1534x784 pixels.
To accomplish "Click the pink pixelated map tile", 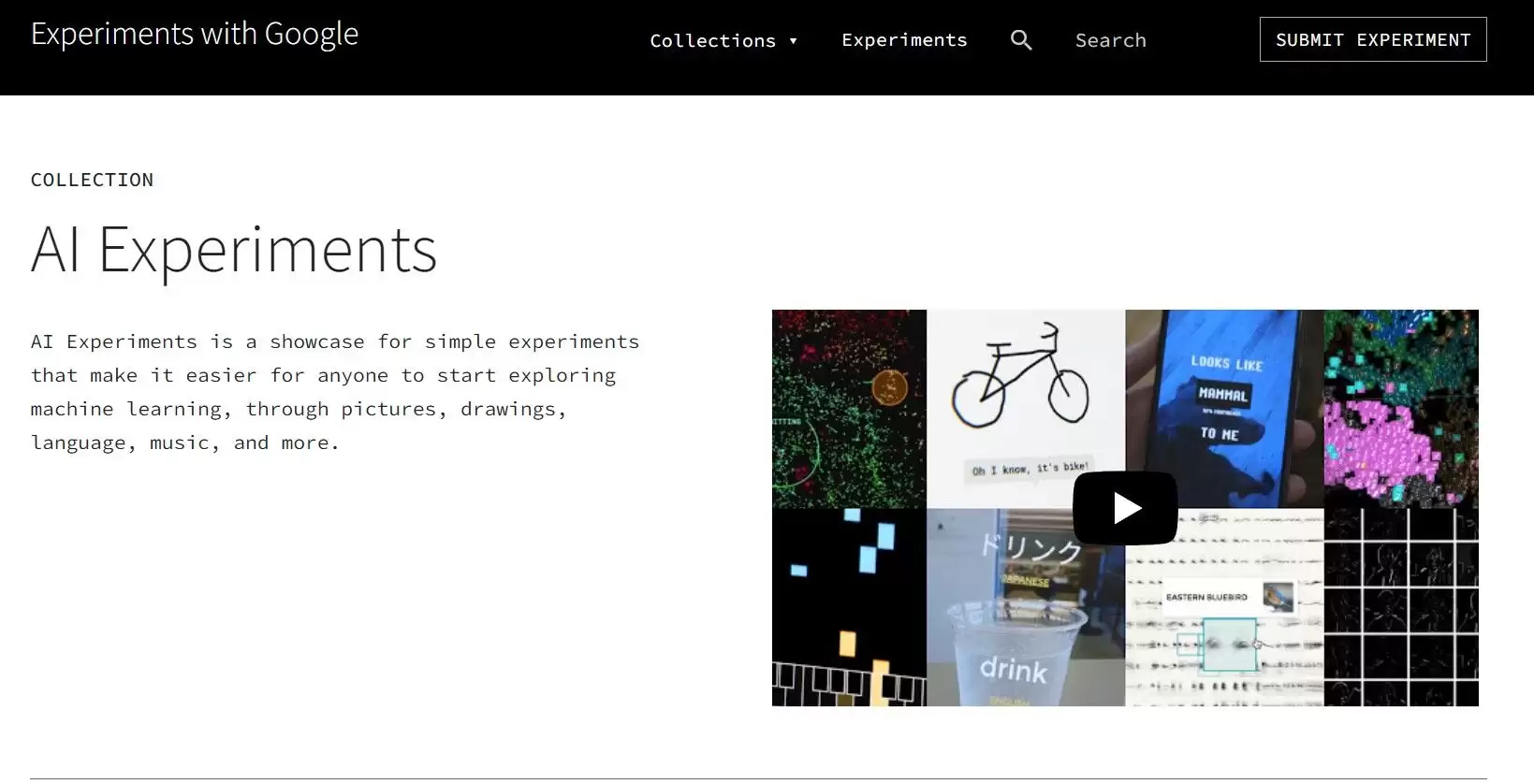I will click(x=1401, y=409).
